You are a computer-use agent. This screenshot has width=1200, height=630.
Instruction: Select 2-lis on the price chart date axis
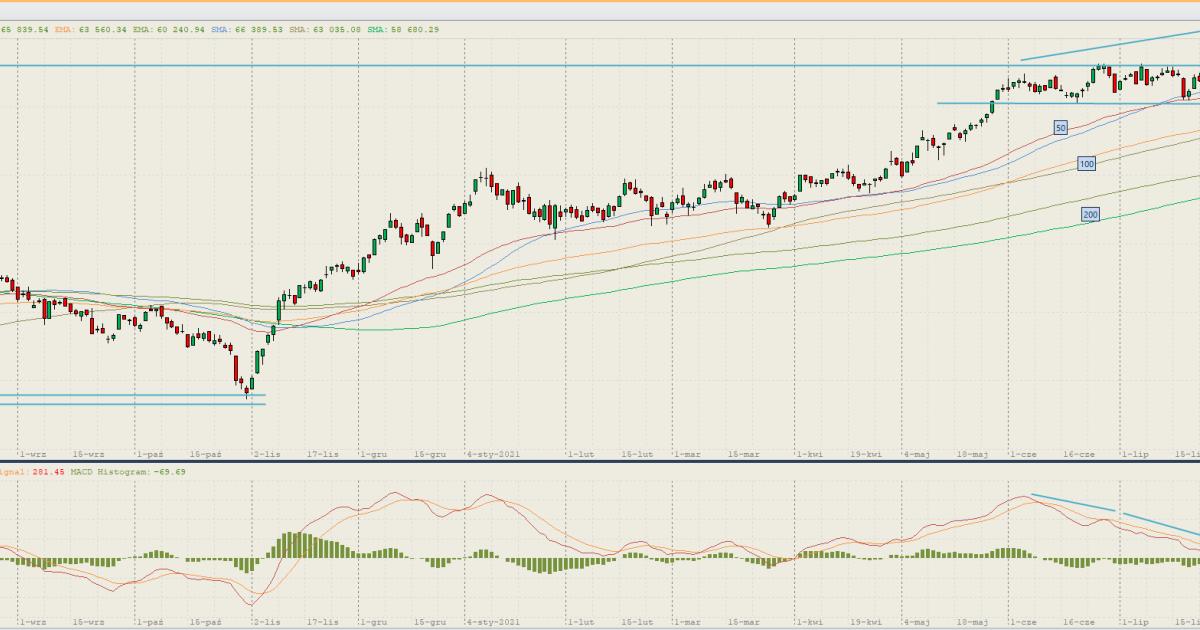pos(268,453)
